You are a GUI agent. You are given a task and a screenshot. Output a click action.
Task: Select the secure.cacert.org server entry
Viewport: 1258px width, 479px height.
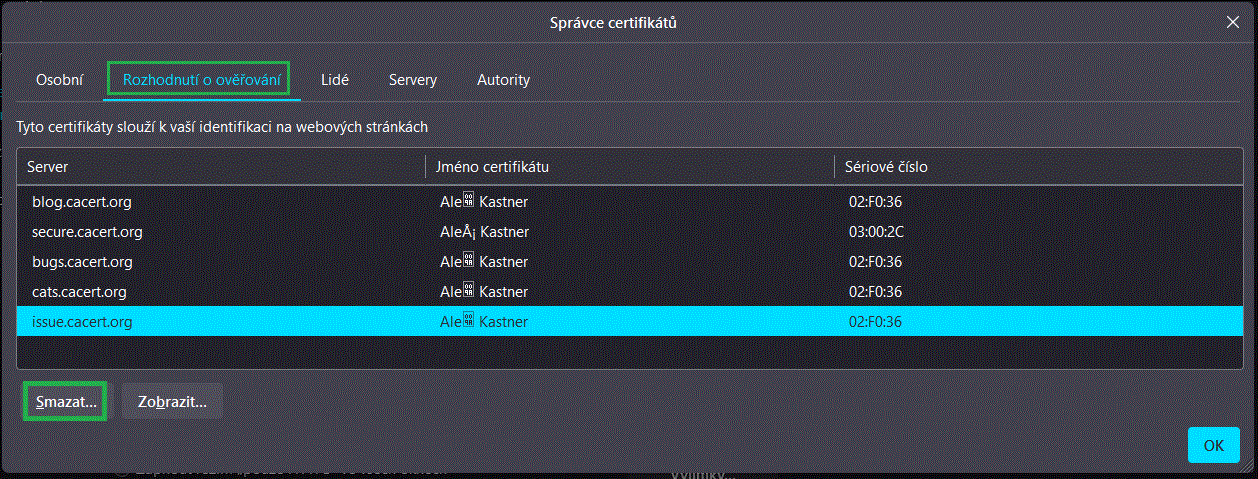[87, 232]
